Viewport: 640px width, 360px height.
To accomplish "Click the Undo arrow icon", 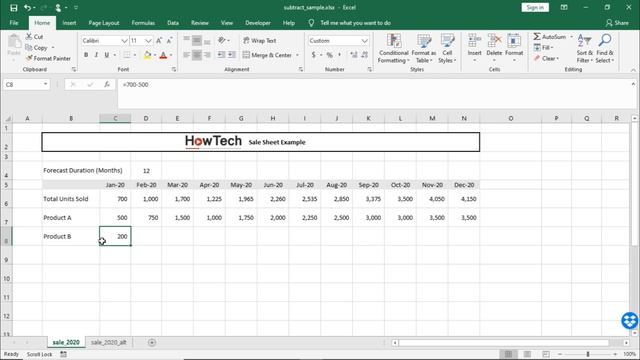I will pos(27,7).
